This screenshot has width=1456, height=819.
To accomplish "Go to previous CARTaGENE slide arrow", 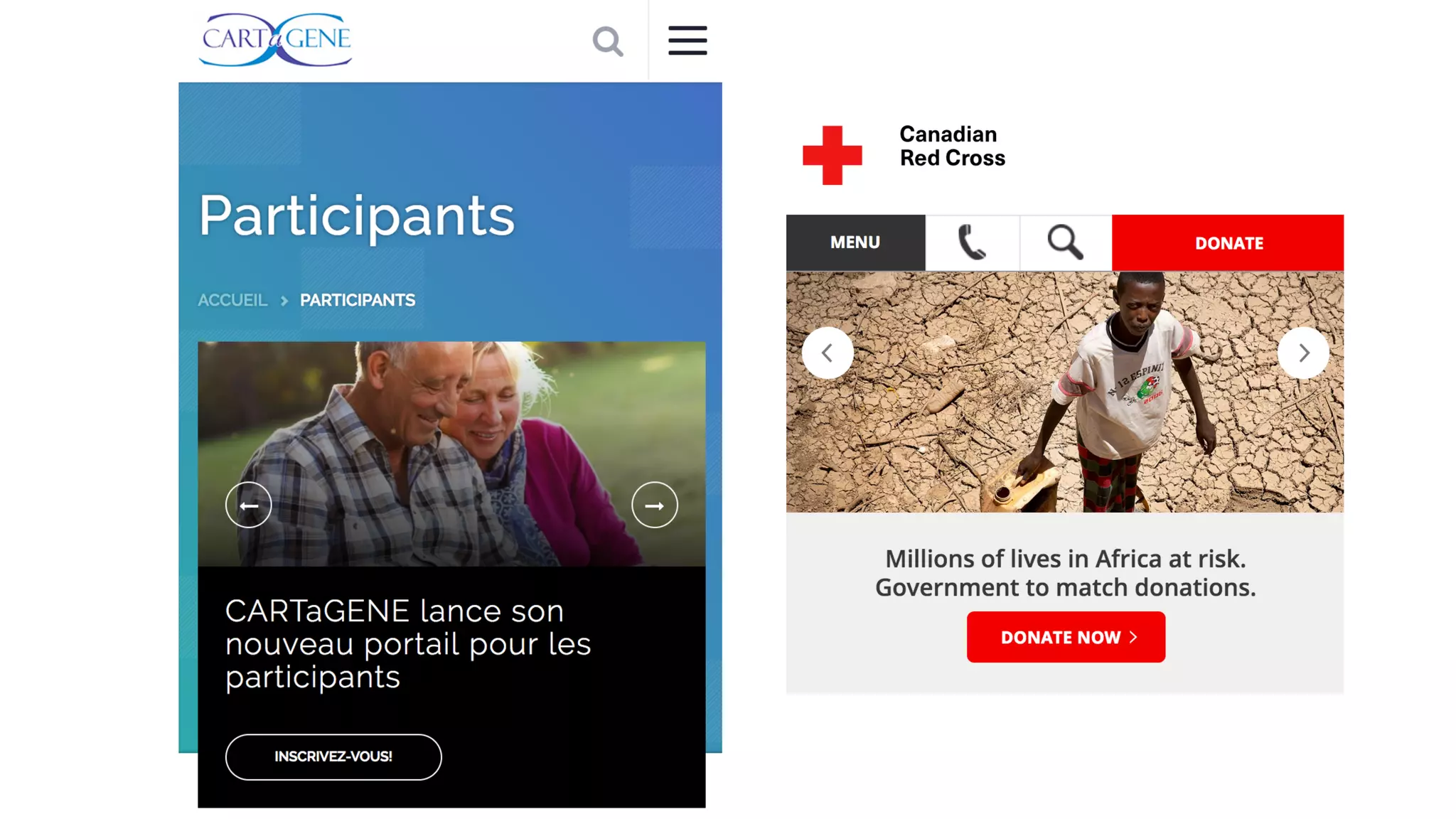I will 249,505.
